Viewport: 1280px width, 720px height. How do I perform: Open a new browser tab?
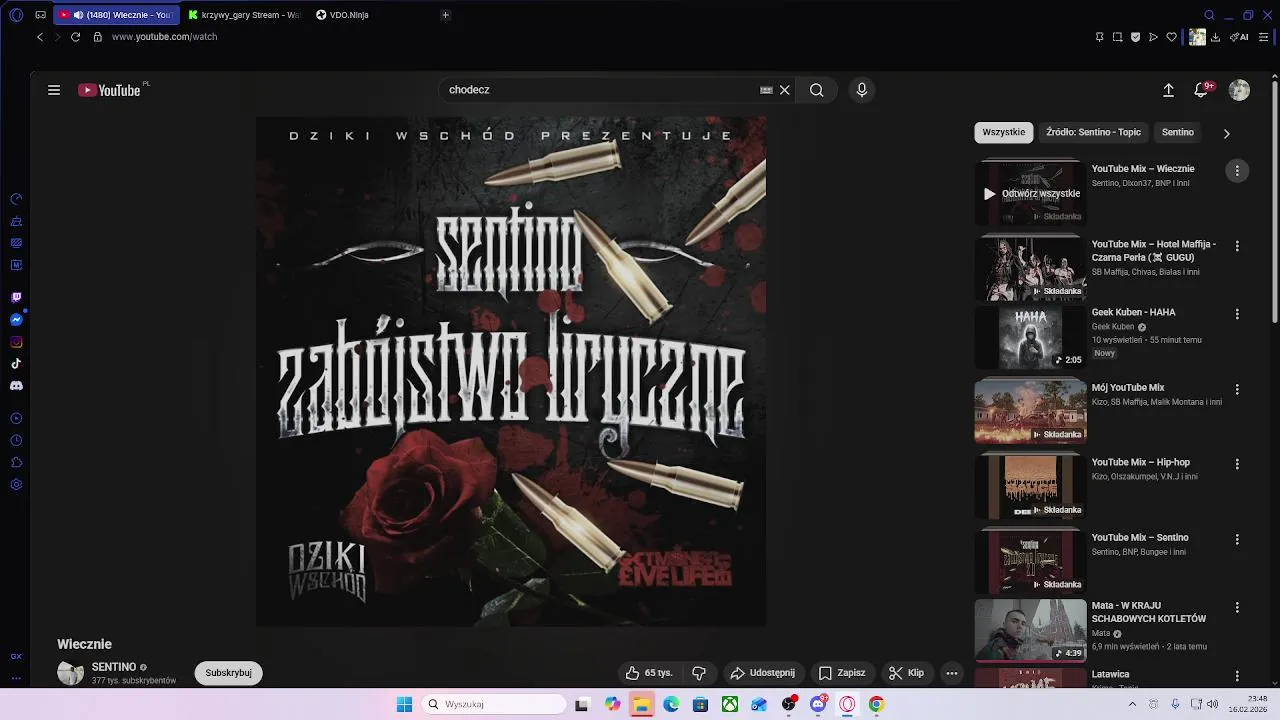tap(445, 15)
